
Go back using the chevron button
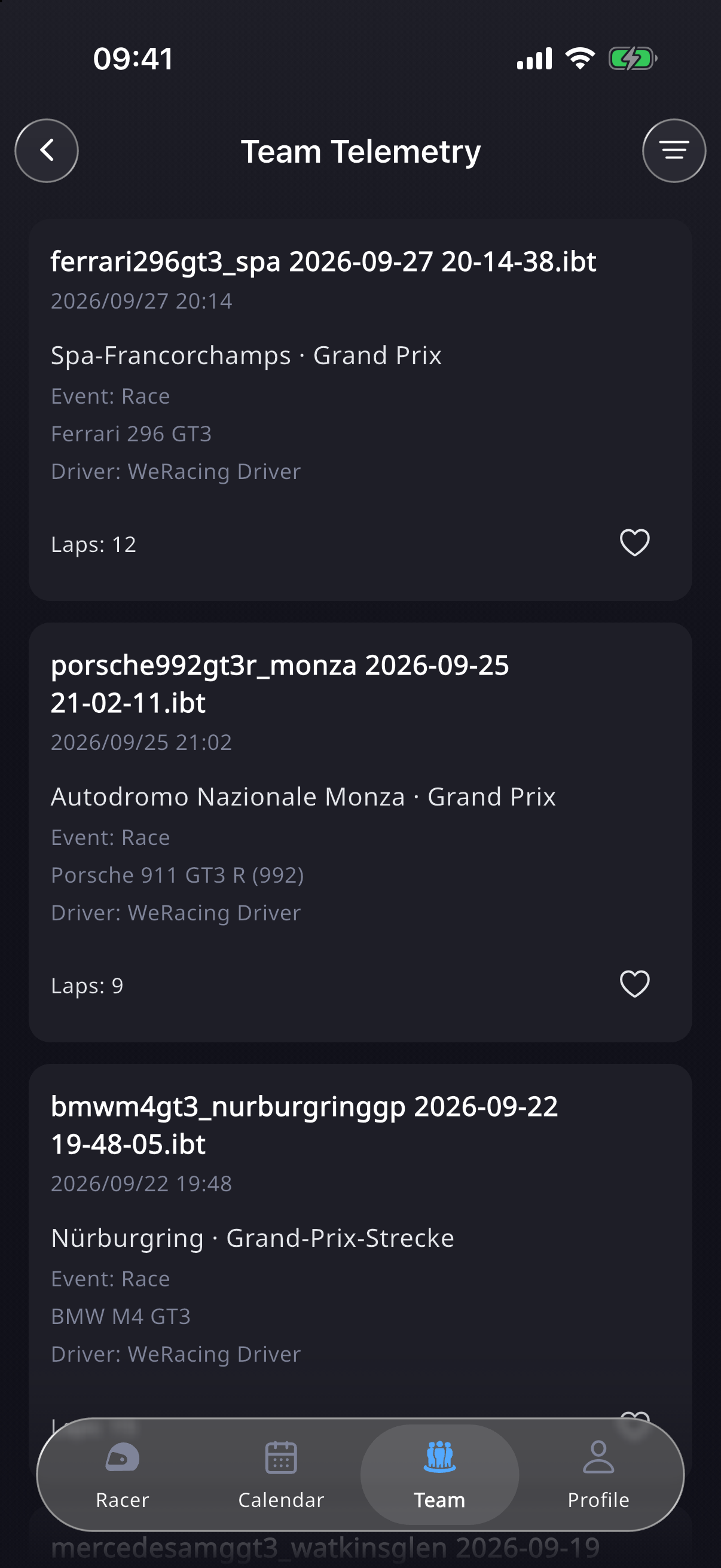[47, 150]
